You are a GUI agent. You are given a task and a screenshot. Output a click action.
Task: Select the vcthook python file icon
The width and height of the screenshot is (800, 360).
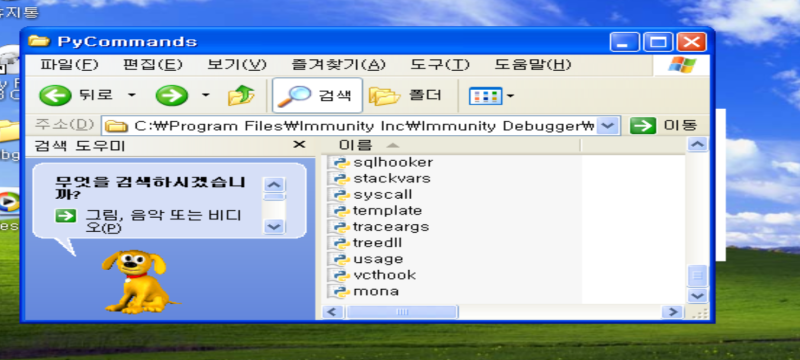click(x=339, y=275)
